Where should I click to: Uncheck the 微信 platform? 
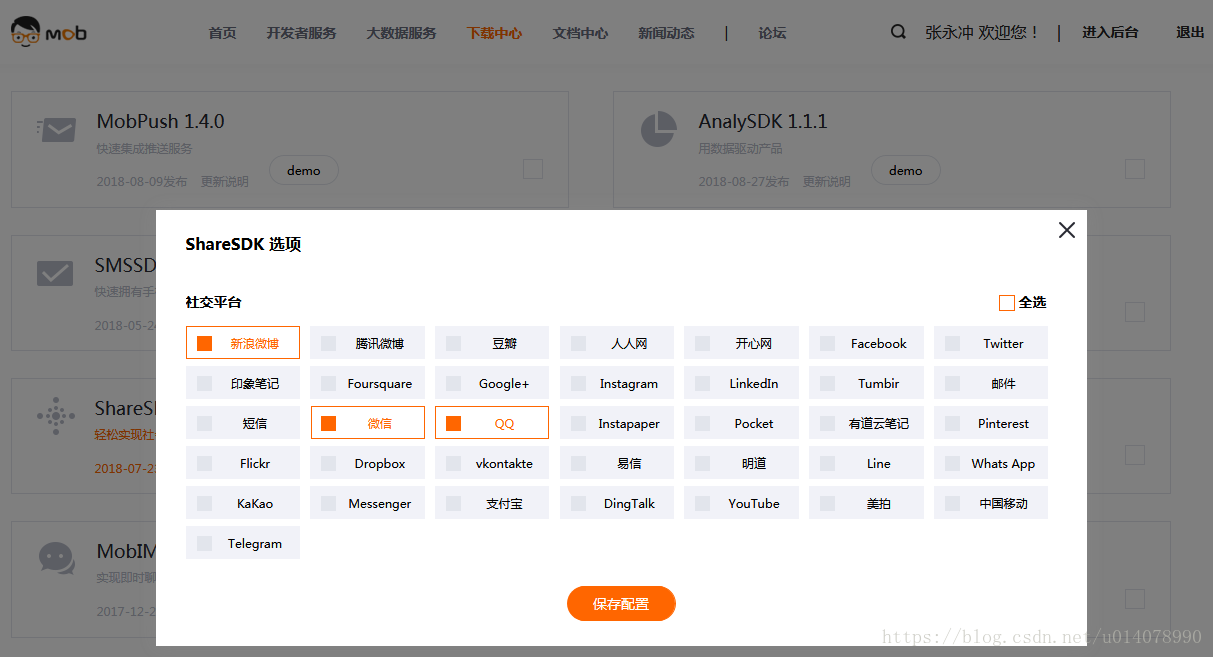368,423
